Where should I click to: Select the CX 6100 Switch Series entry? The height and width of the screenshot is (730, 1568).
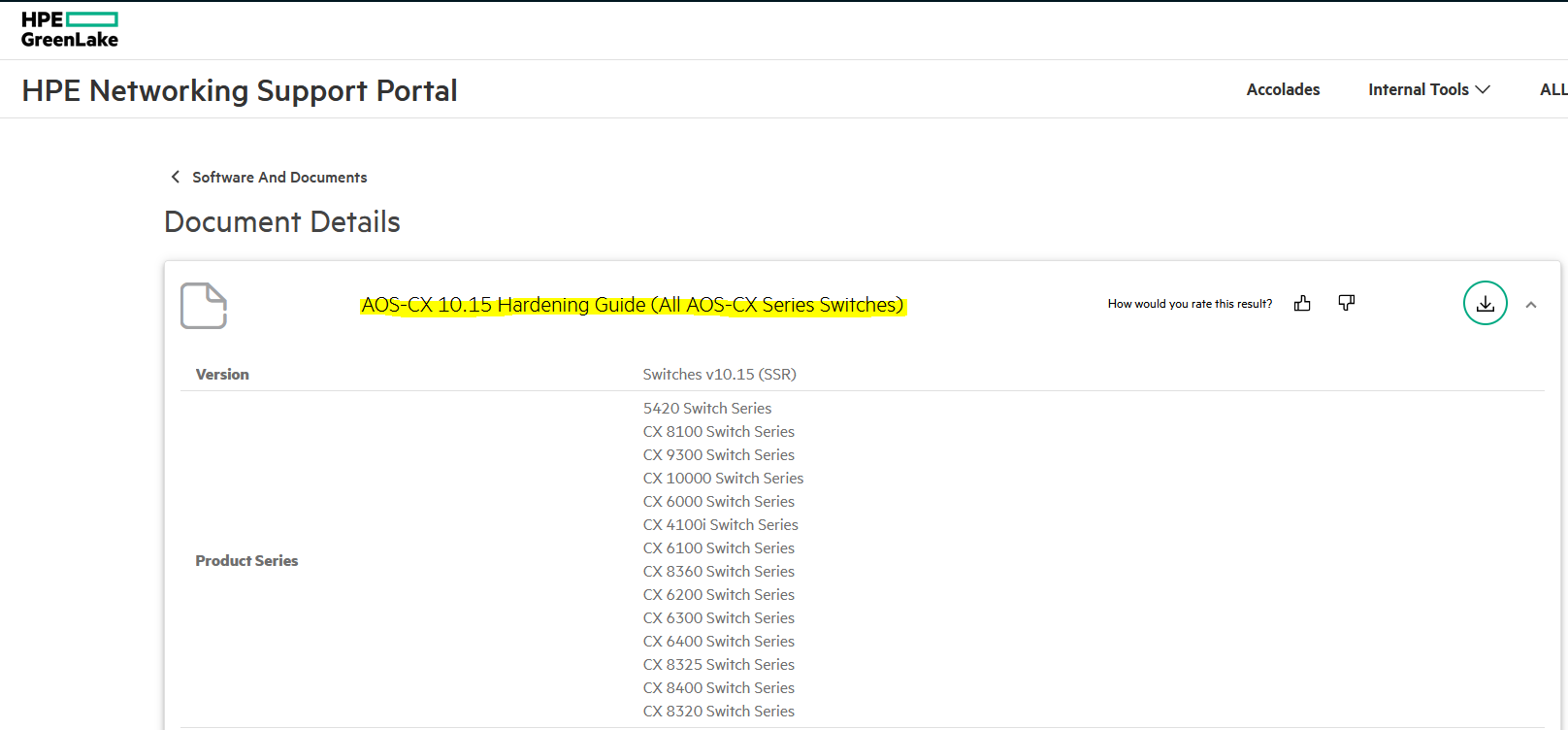click(719, 548)
